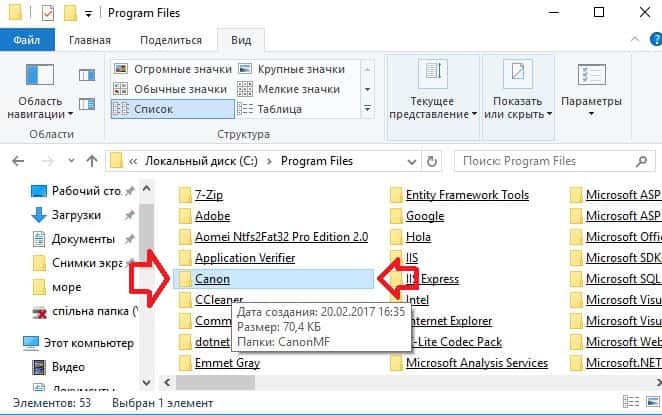Click the properties checkmark icon in title bar

tap(48, 13)
